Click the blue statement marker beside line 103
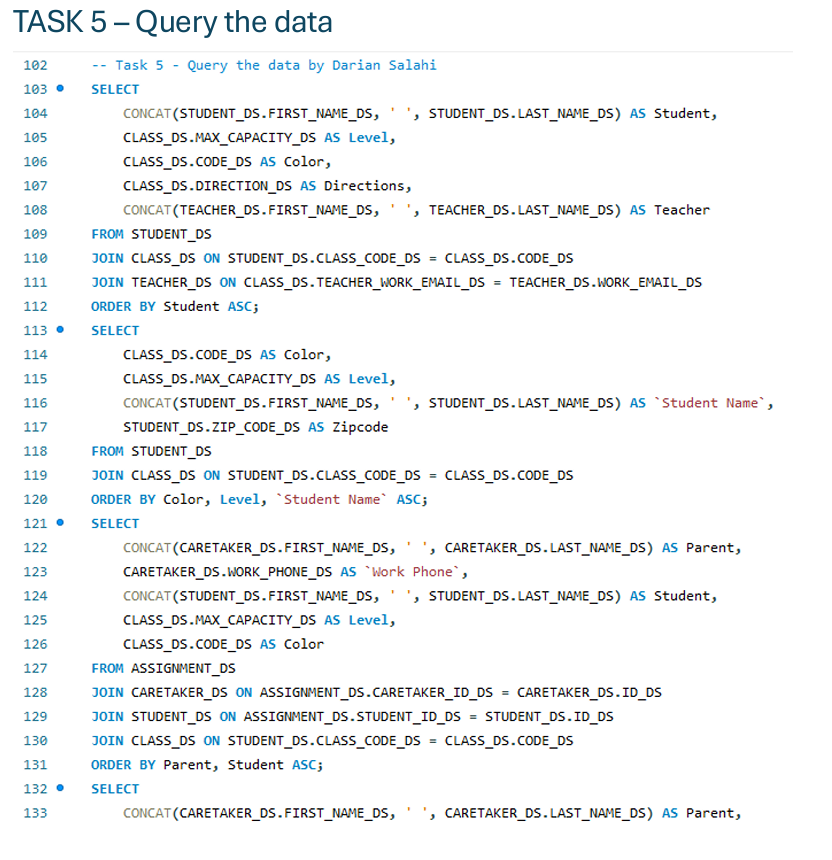 (x=62, y=89)
